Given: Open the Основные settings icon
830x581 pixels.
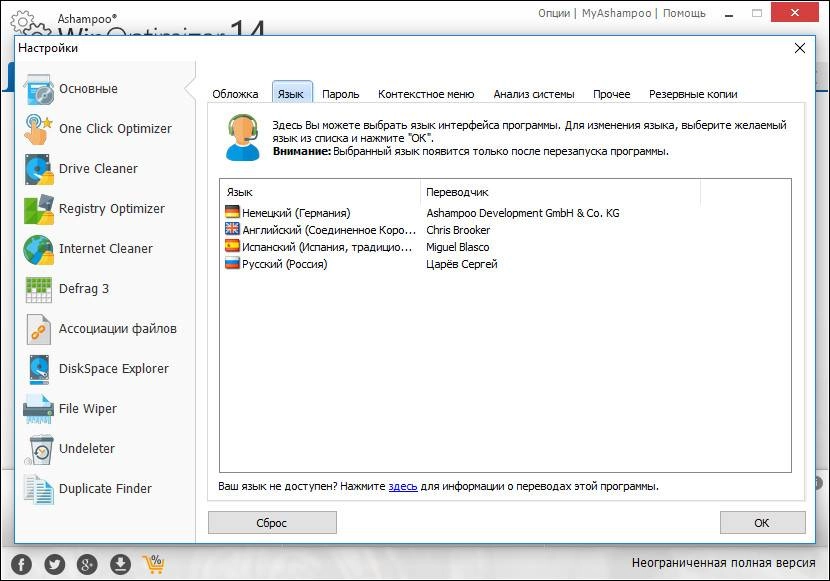Looking at the screenshot, I should (39, 89).
